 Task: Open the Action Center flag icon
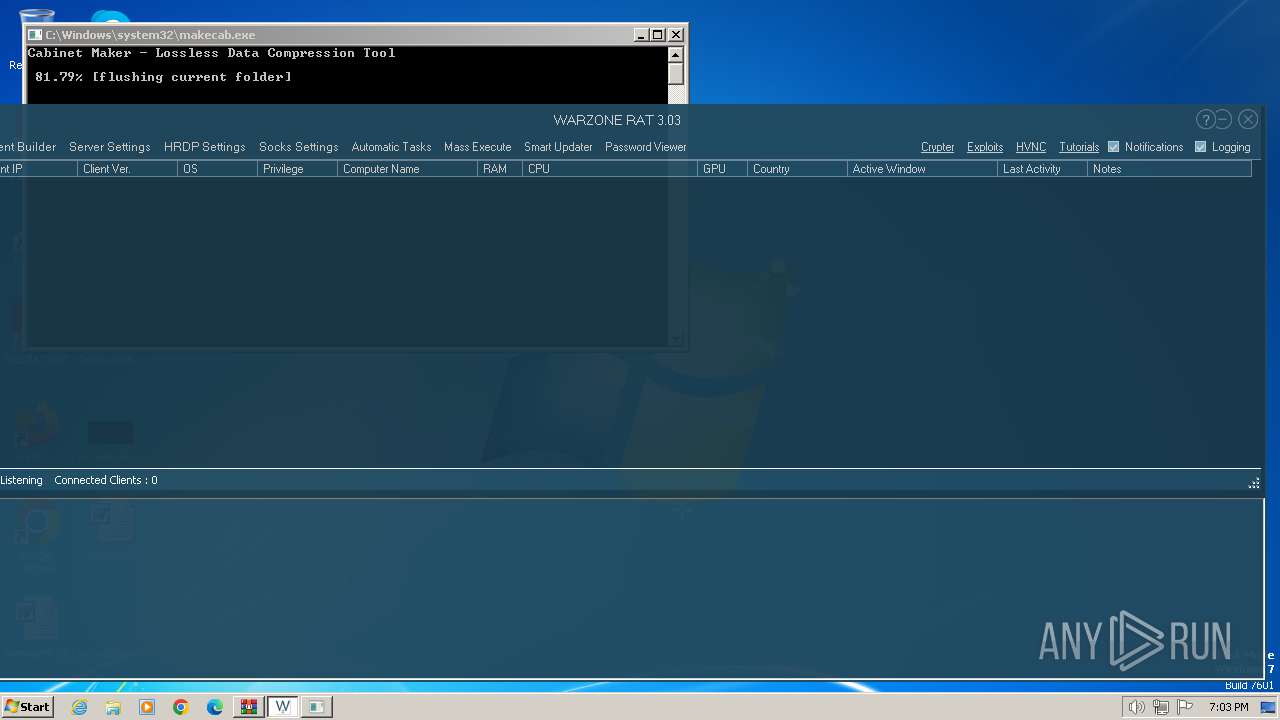coord(1185,707)
